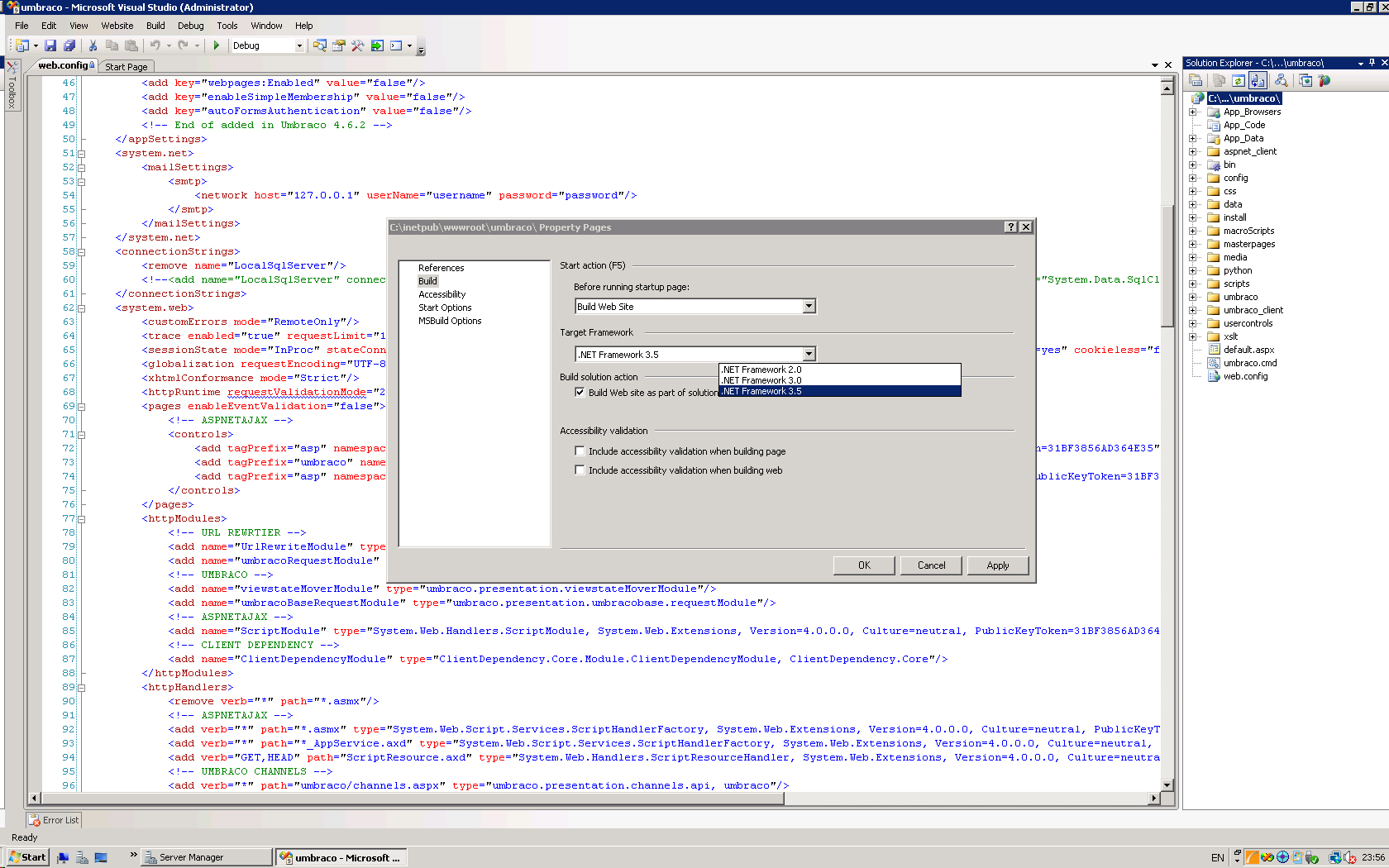Screen dimensions: 1389x868
Task: Click the View Class Diagram icon
Action: point(1281,80)
